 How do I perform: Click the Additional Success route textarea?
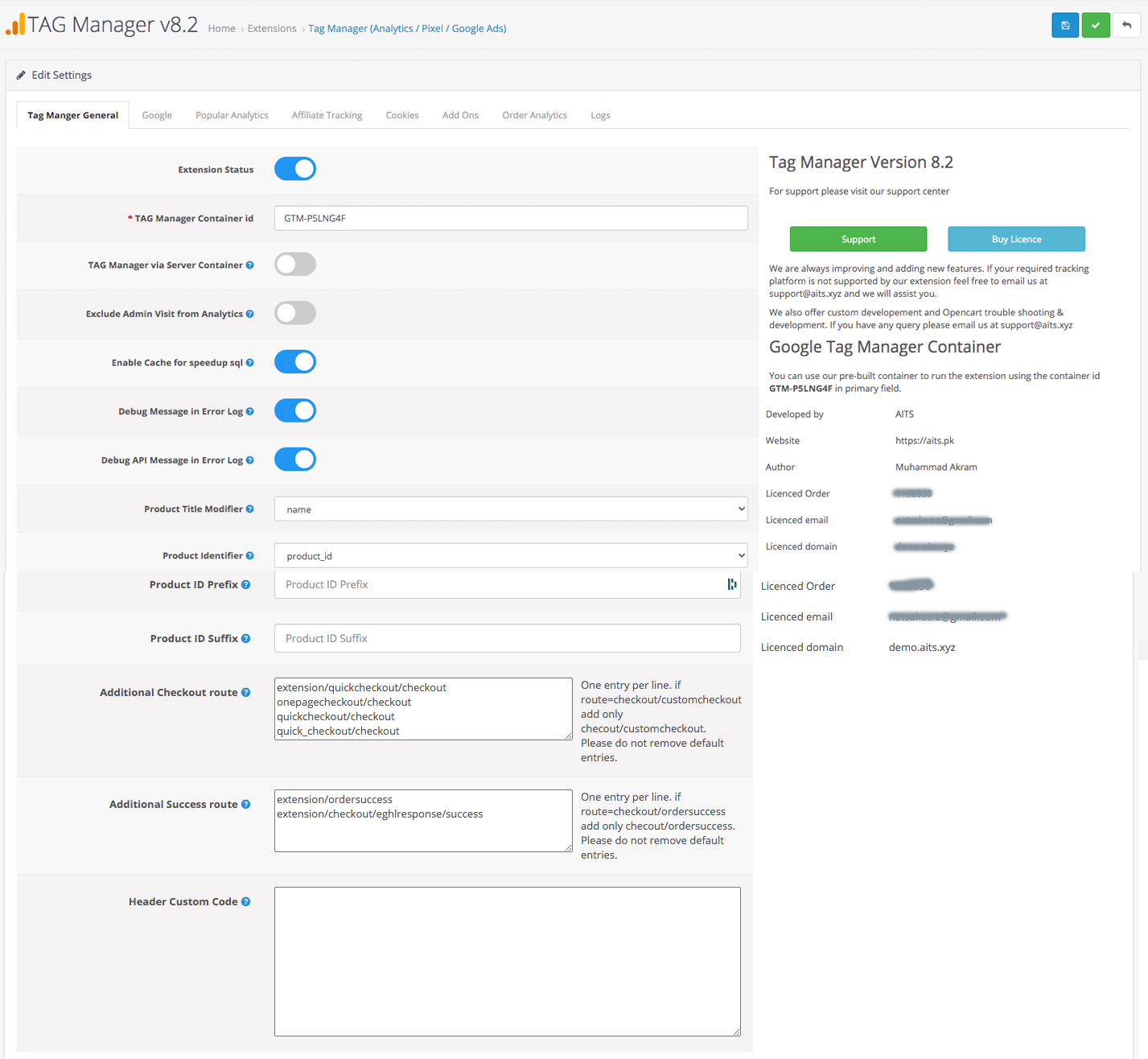click(x=423, y=821)
